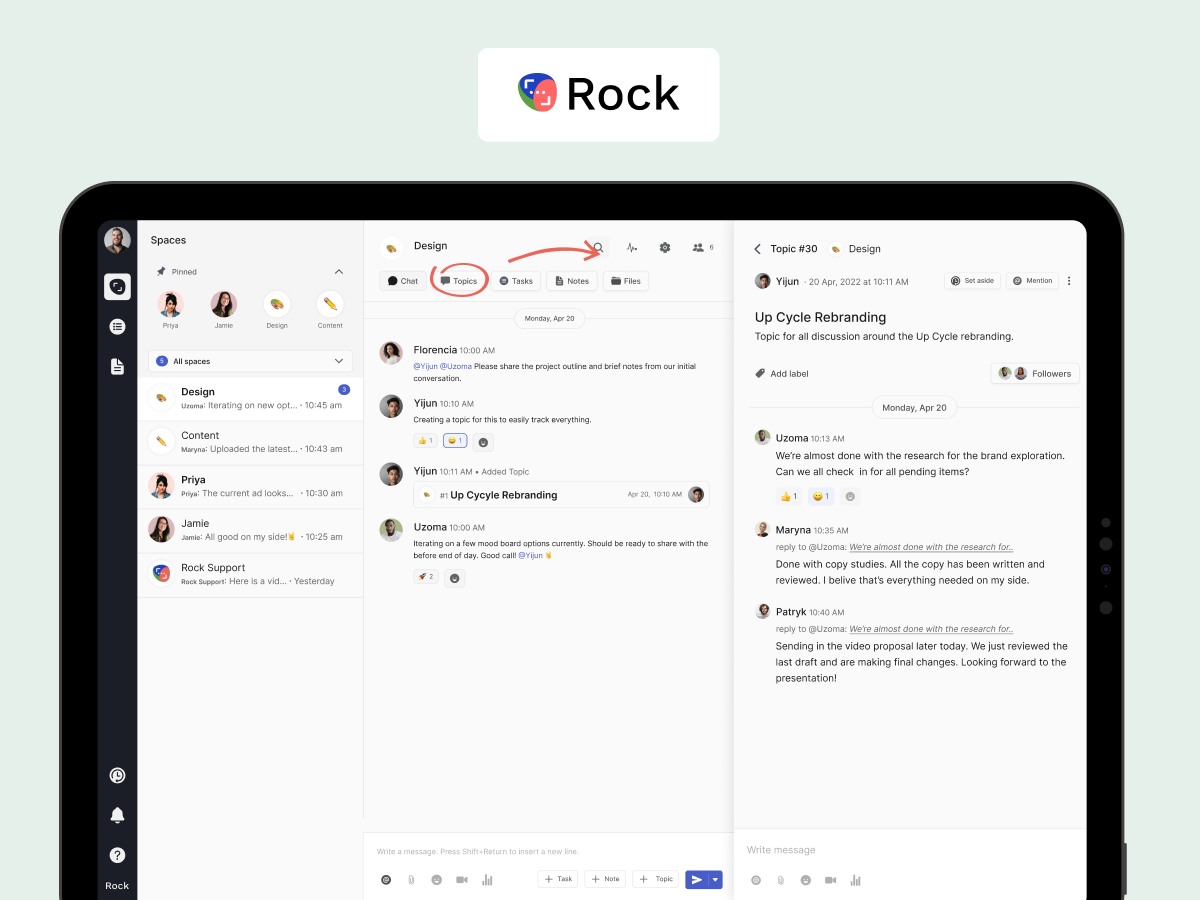Image resolution: width=1200 pixels, height=900 pixels.
Task: Open the activity pulse icon in Design header
Action: tap(632, 247)
